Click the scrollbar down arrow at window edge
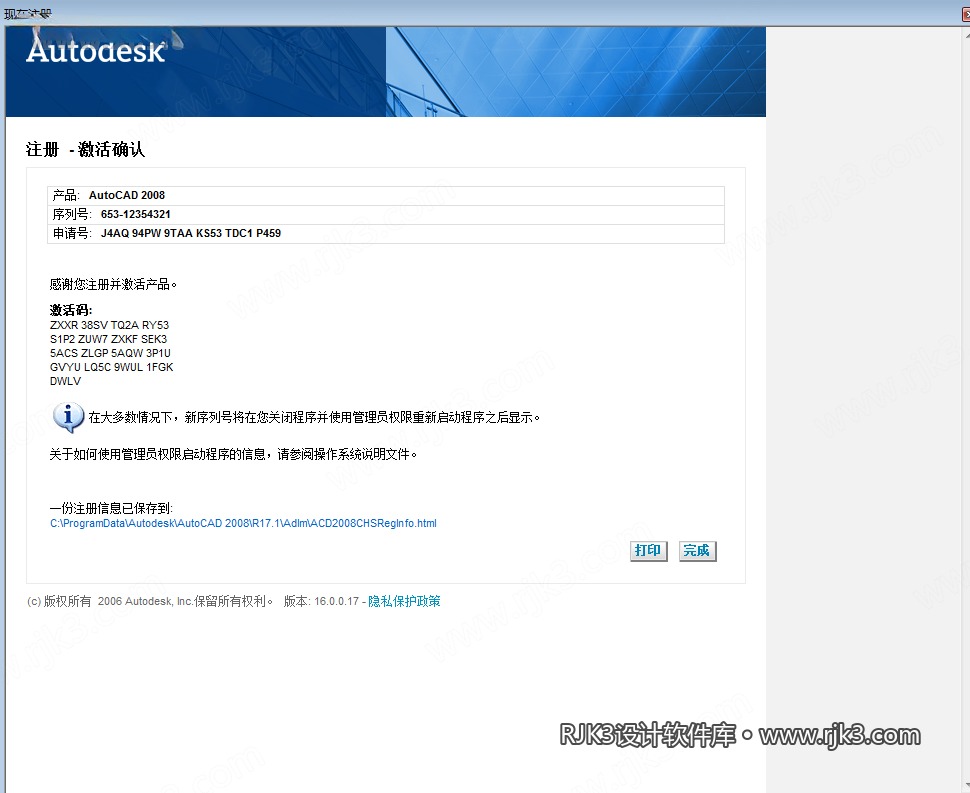Screen dimensions: 970x793 (966, 784)
